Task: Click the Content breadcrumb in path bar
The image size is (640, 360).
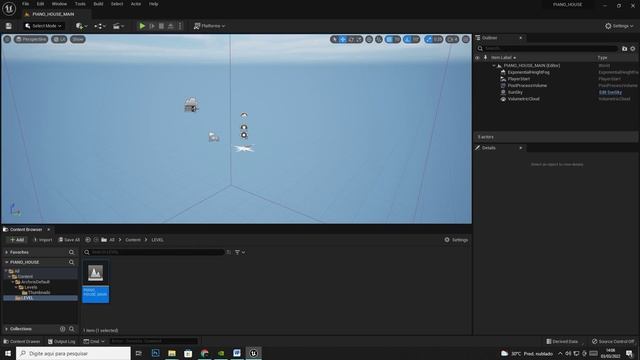Action: coord(133,240)
